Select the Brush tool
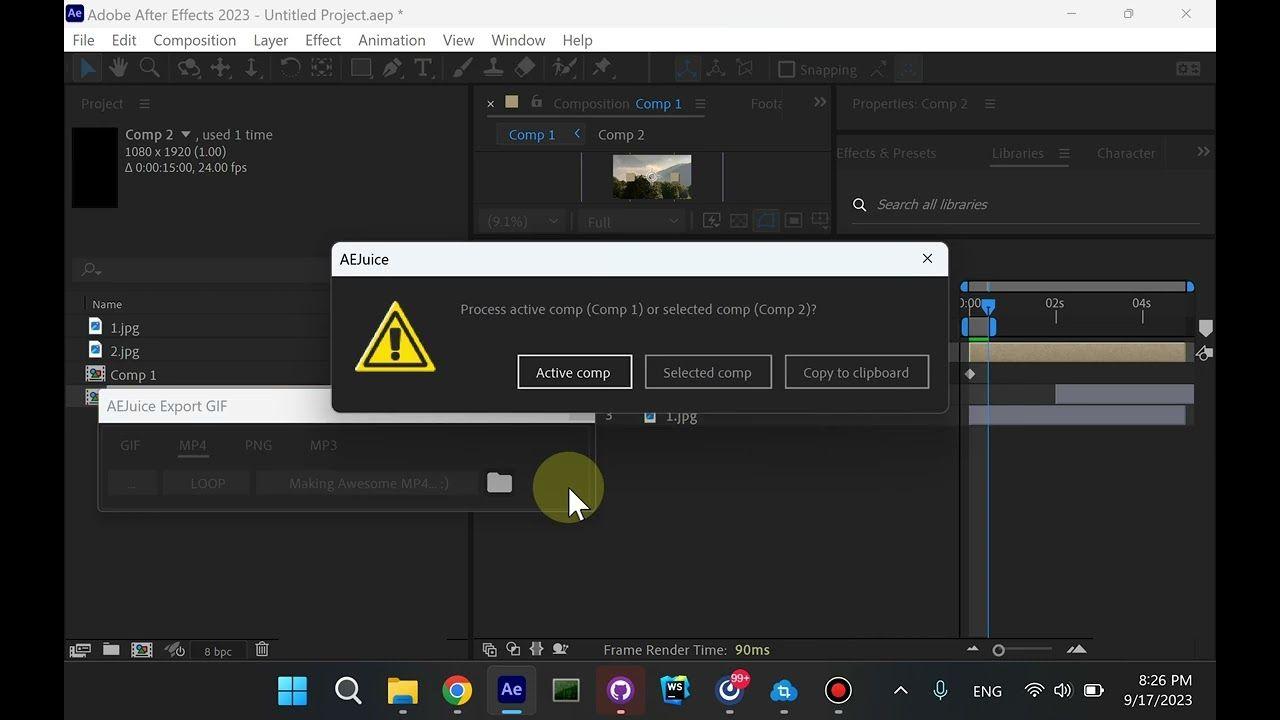Image resolution: width=1280 pixels, height=720 pixels. [x=463, y=68]
